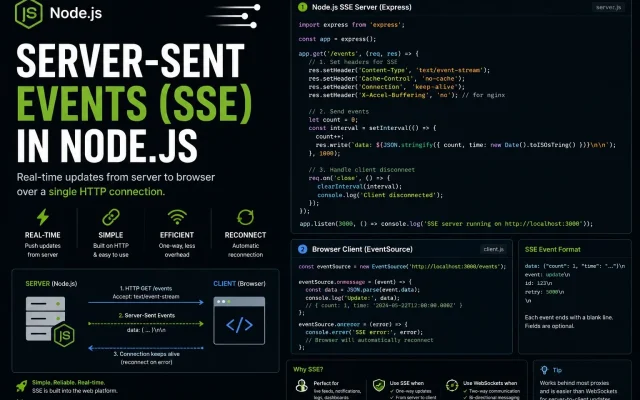
Task: Click the new EventSource code line
Action: pos(402,267)
